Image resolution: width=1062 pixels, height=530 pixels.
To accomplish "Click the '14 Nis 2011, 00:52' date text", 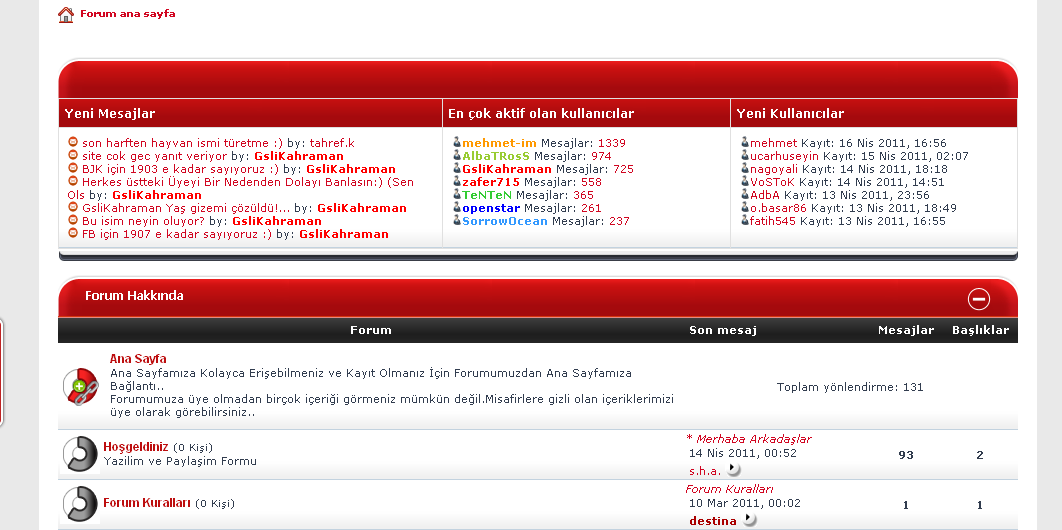I will pyautogui.click(x=743, y=454).
